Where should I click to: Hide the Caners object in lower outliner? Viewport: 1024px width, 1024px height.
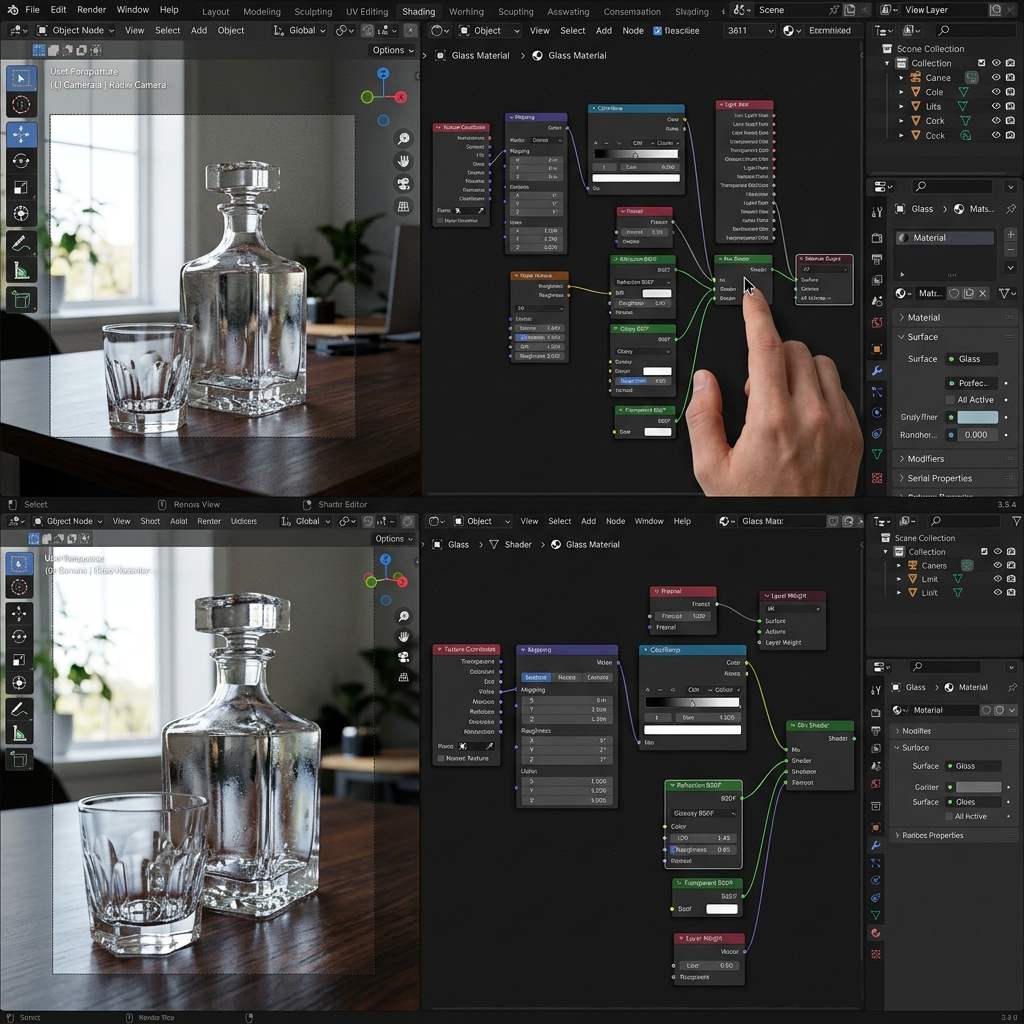tap(997, 566)
